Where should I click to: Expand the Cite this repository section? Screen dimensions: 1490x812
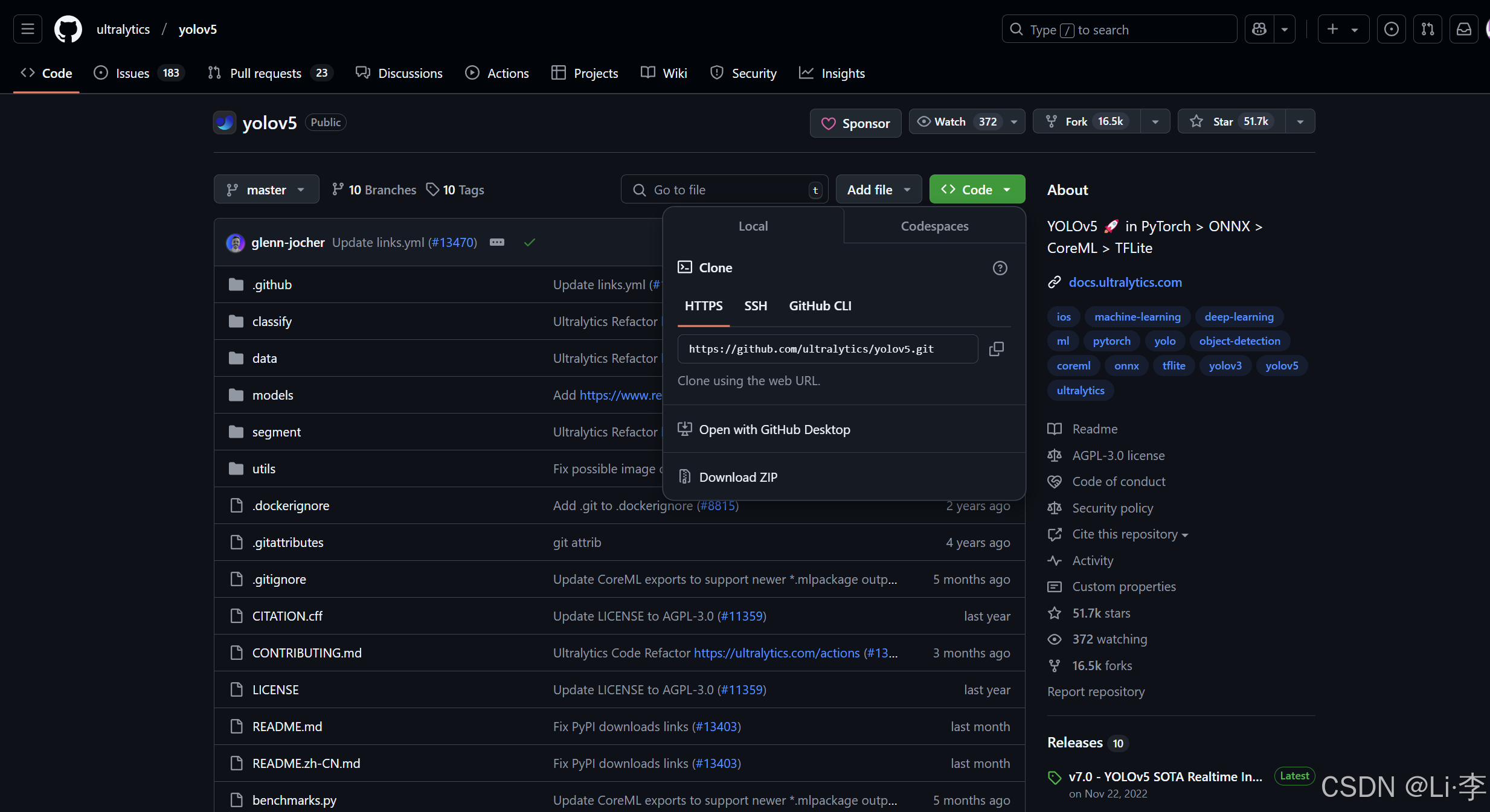1125,534
